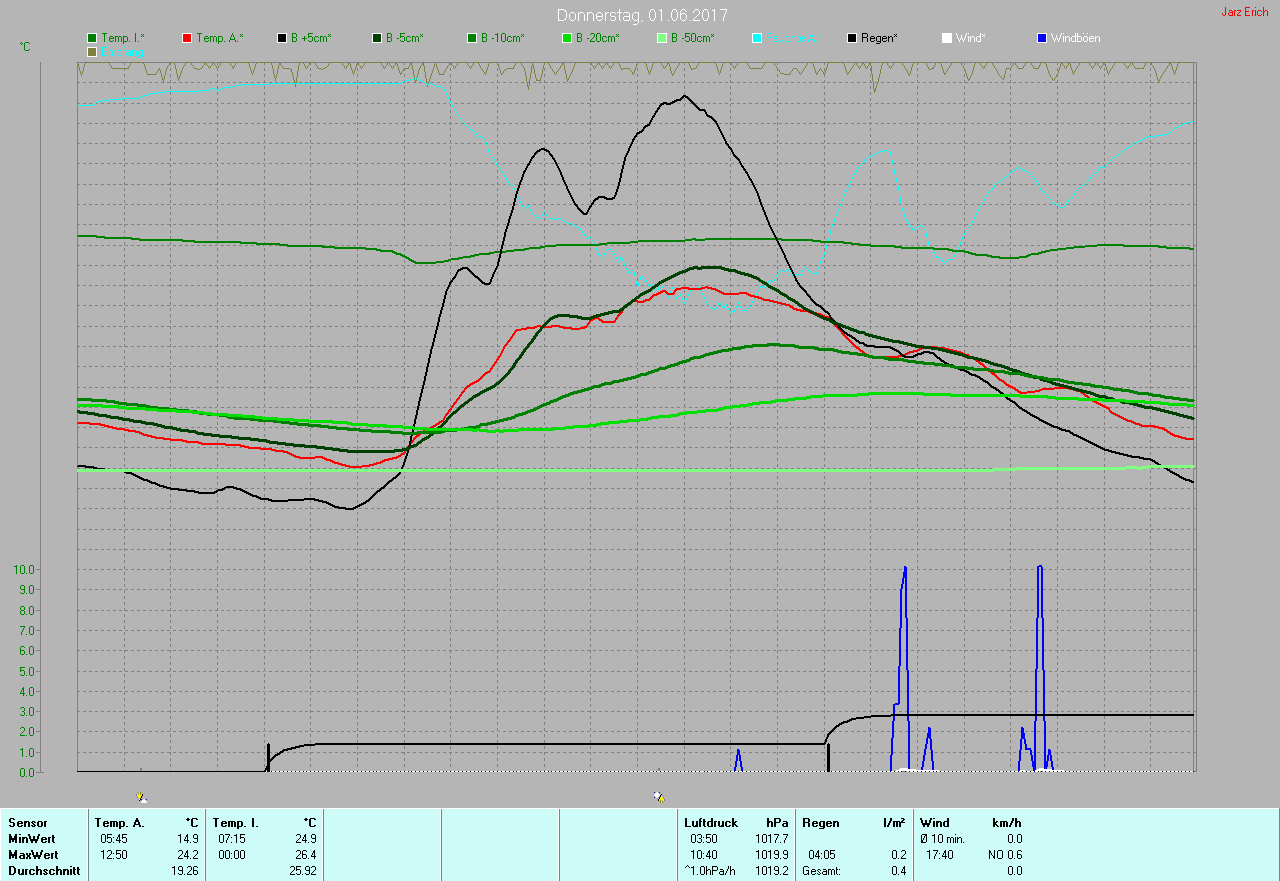The height and width of the screenshot is (881, 1280).
Task: Click the left weather symbol below the chart
Action: pyautogui.click(x=141, y=797)
